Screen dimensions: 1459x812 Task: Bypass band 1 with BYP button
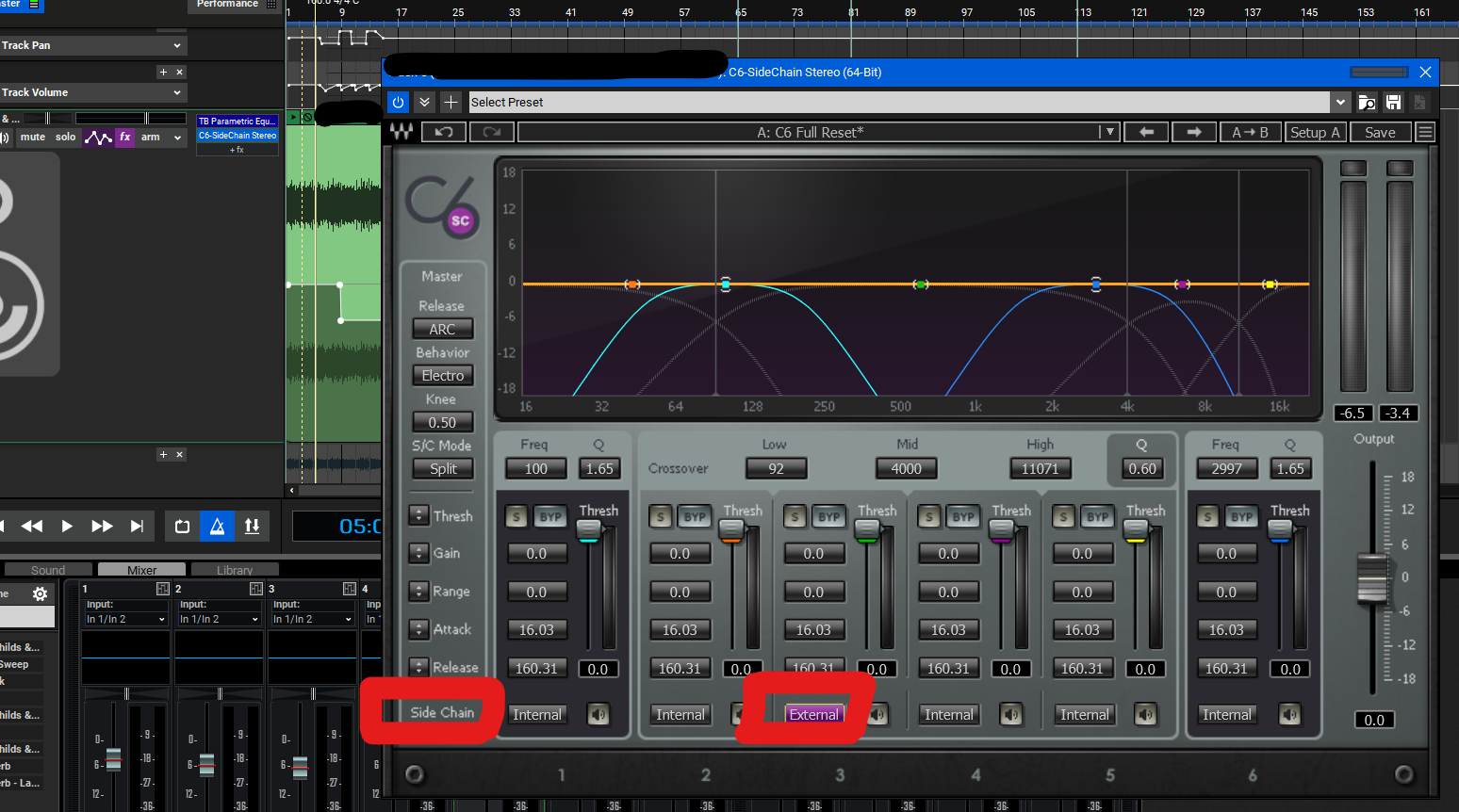click(549, 516)
